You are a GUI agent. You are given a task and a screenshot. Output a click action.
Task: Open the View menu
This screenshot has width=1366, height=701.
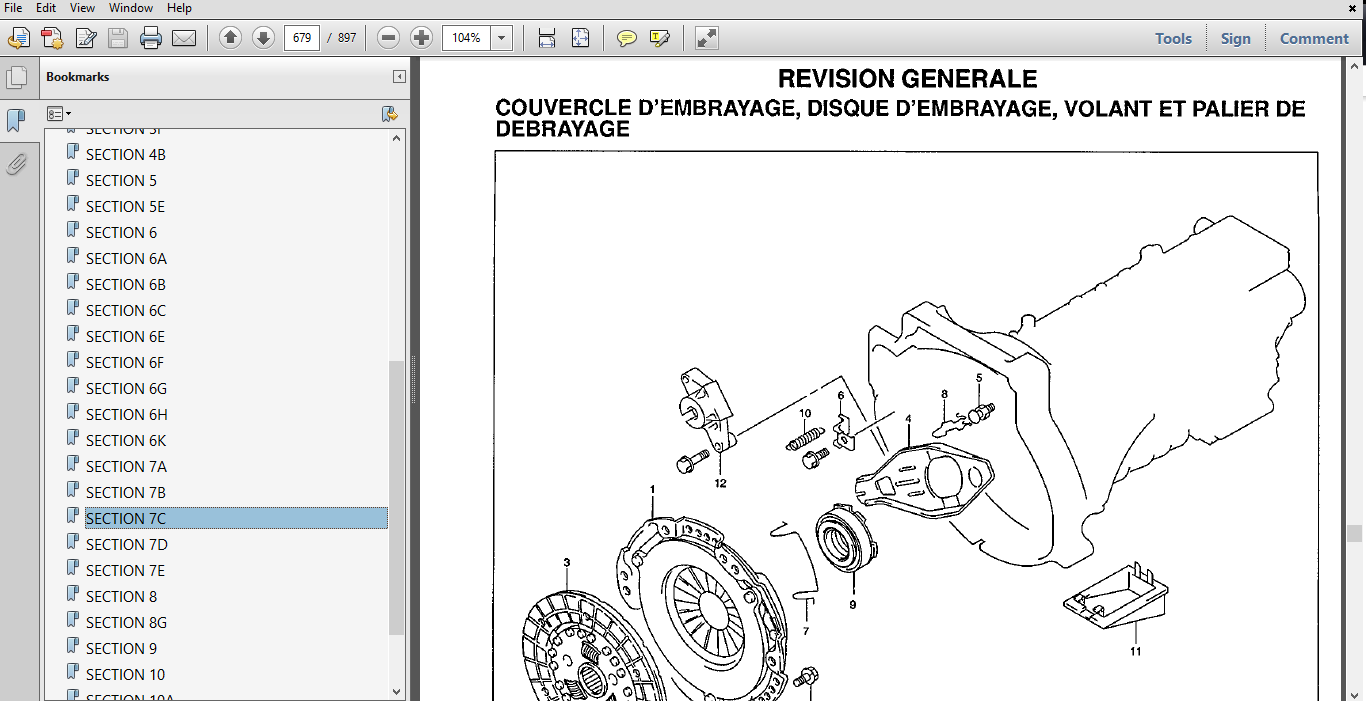click(82, 8)
